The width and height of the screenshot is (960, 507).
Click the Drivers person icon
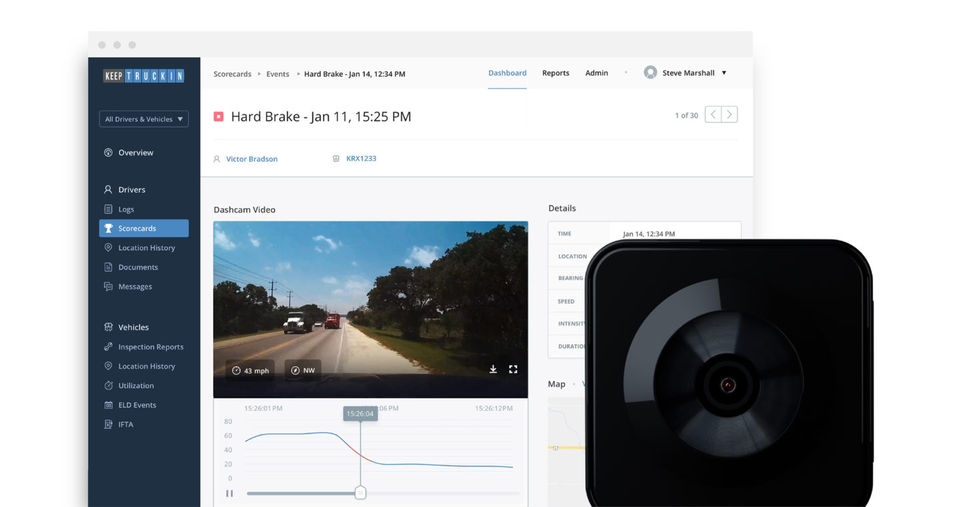coord(108,190)
